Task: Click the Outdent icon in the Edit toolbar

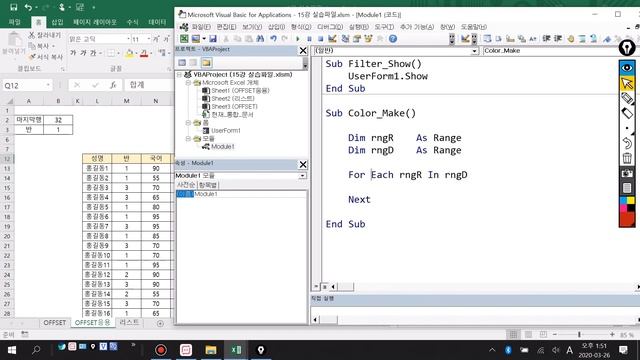Action: point(558,39)
